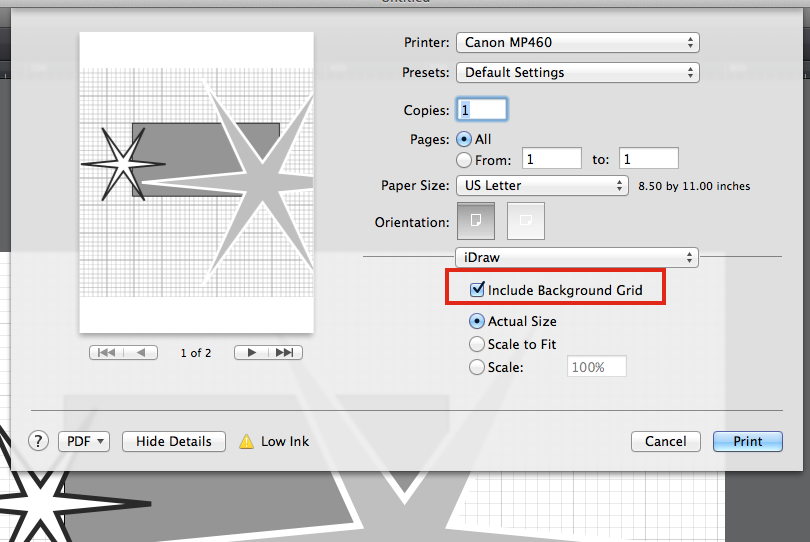810x542 pixels.
Task: Go to next preview page
Action: pyautogui.click(x=251, y=352)
